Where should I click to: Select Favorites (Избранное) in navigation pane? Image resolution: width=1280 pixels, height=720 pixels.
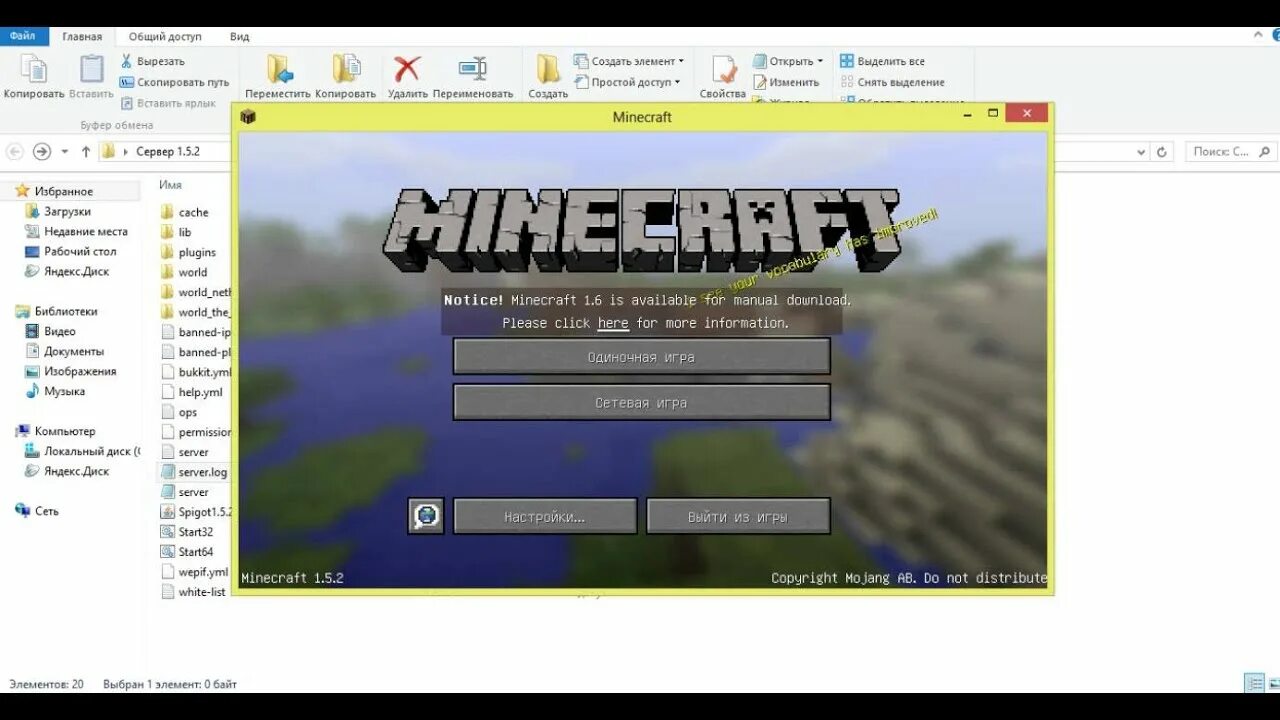point(63,191)
